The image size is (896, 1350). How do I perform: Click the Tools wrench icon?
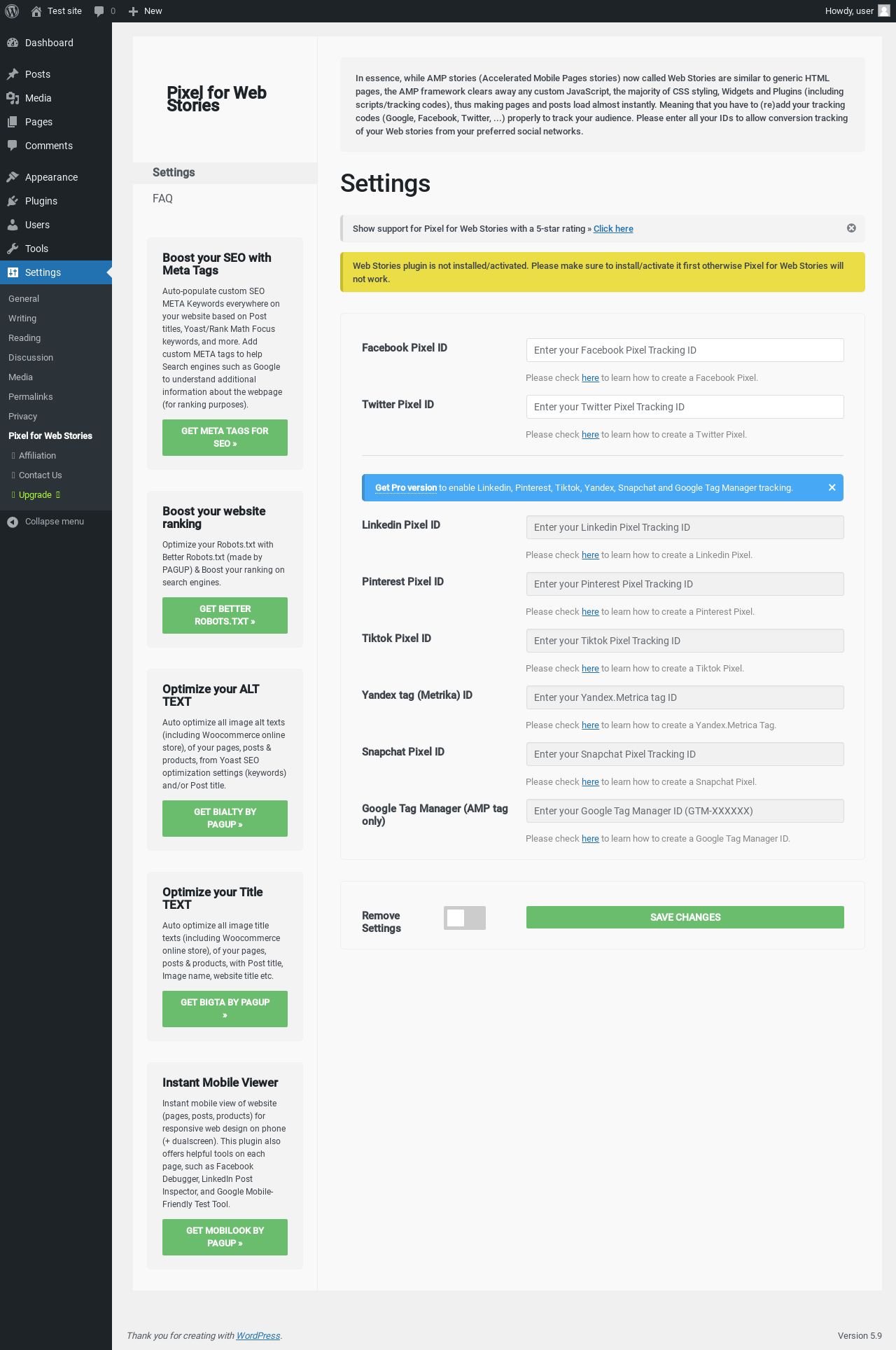(13, 249)
